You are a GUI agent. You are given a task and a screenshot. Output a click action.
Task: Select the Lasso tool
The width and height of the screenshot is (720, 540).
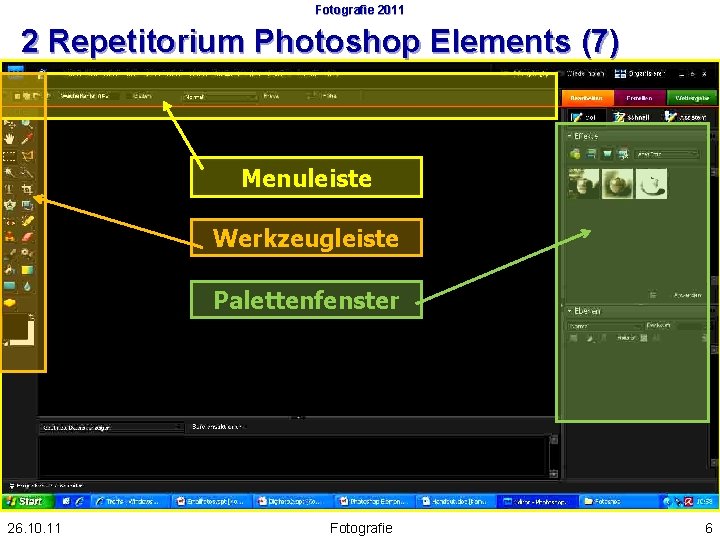point(27,156)
